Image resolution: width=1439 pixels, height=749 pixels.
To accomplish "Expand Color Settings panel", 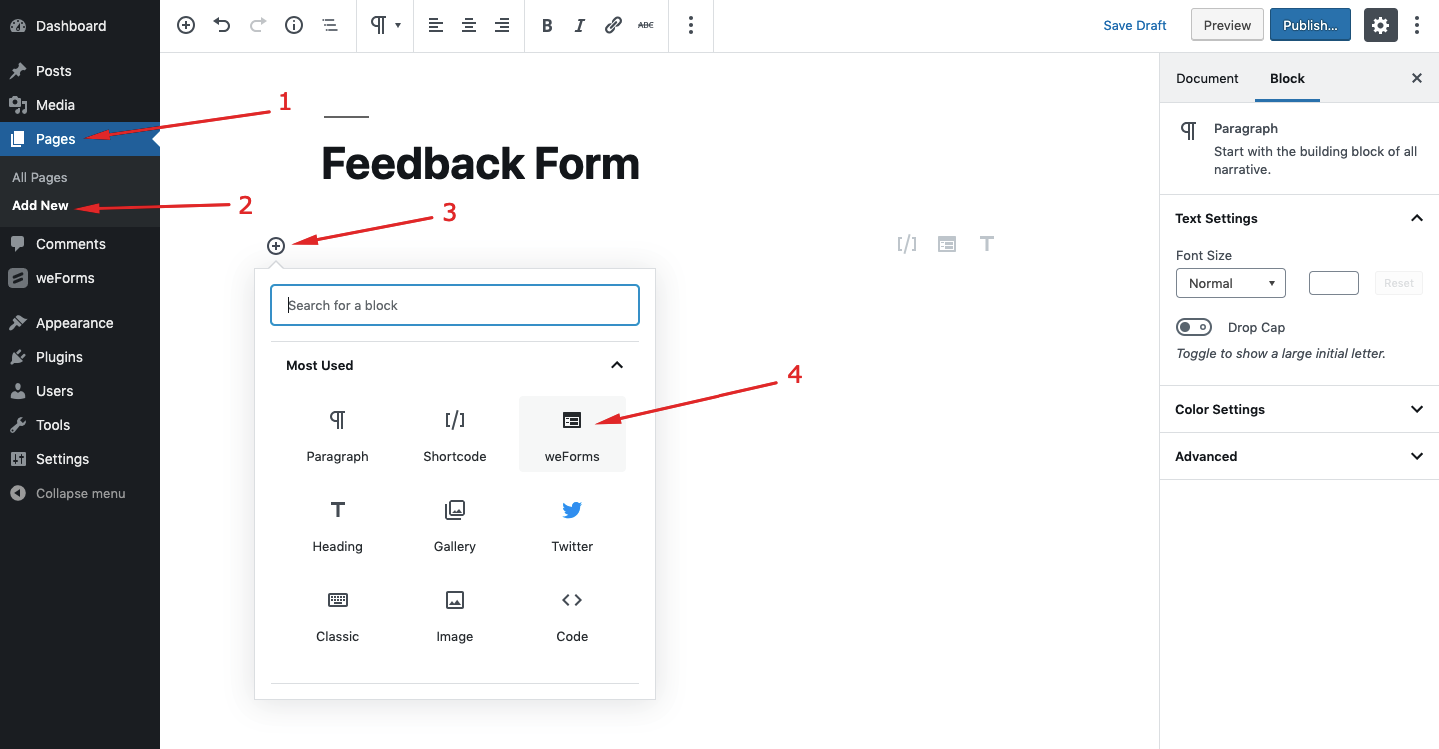I will tap(1299, 409).
